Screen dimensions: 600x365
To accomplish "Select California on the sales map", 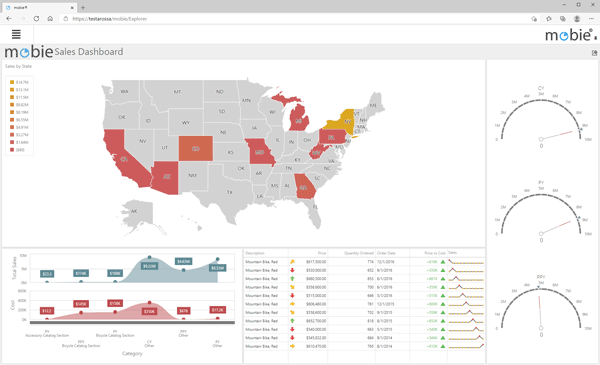I will coord(122,157).
